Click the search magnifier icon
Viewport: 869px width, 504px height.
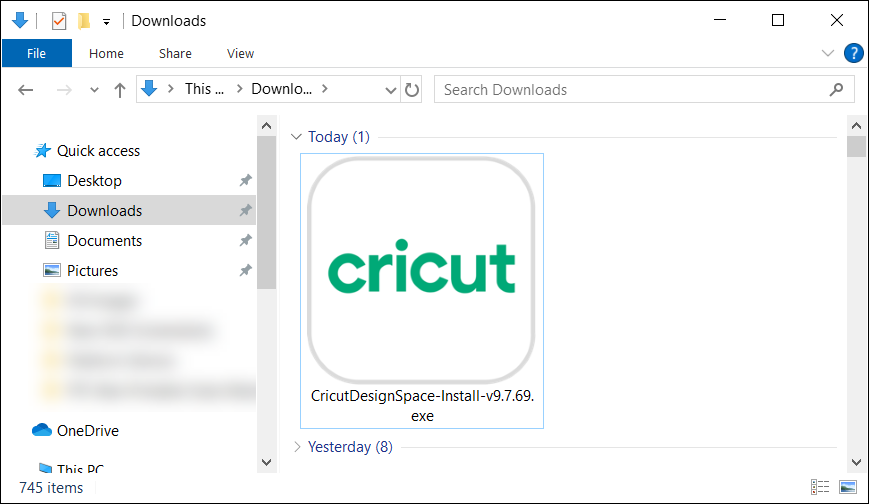pyautogui.click(x=836, y=90)
